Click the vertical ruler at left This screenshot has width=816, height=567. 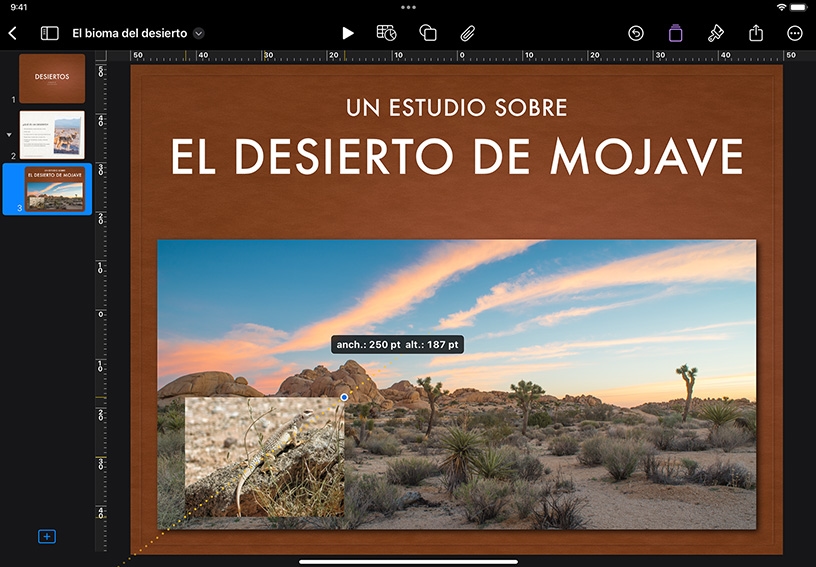tap(101, 307)
